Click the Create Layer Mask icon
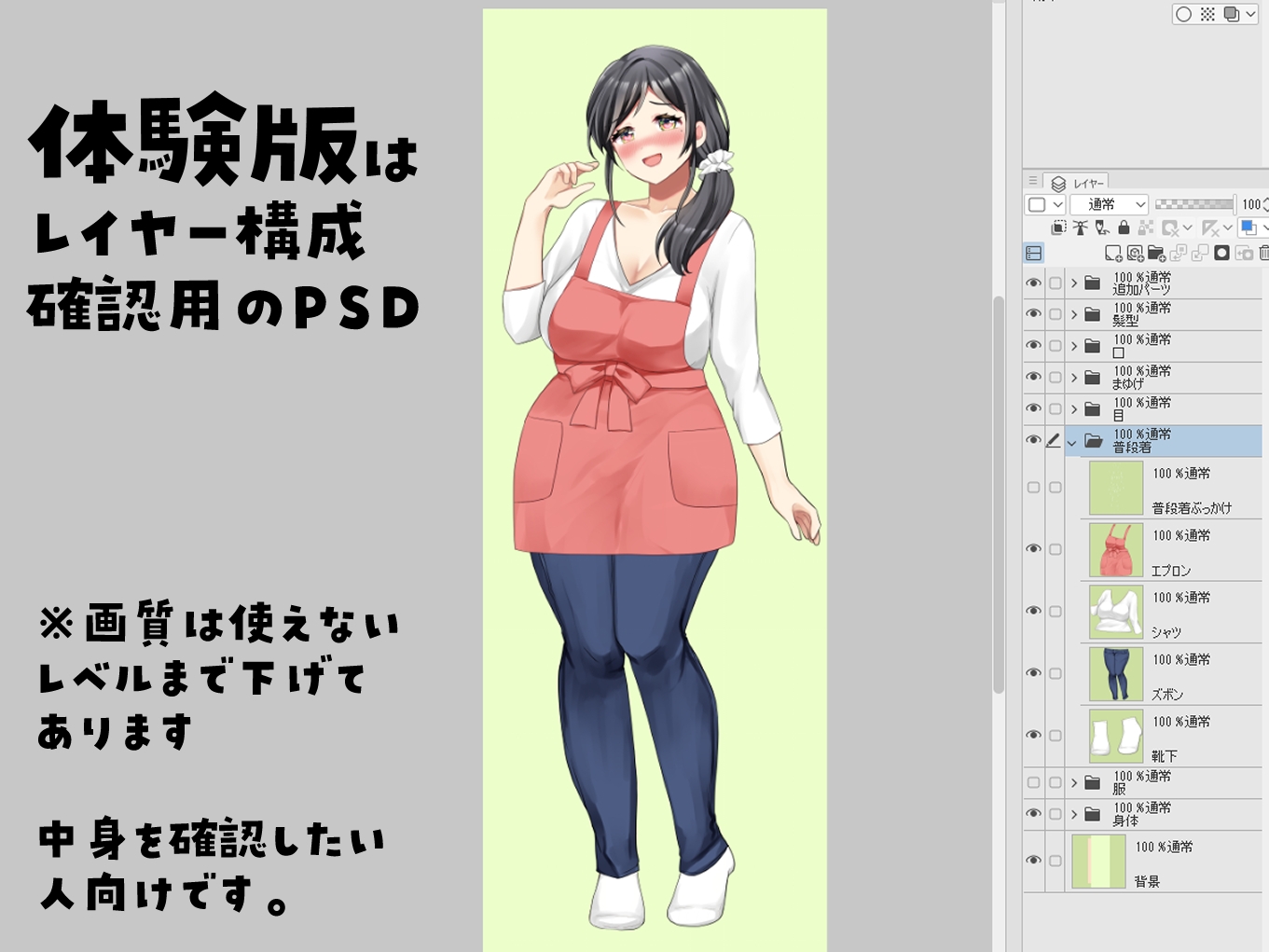The height and width of the screenshot is (952, 1269). tap(1221, 253)
